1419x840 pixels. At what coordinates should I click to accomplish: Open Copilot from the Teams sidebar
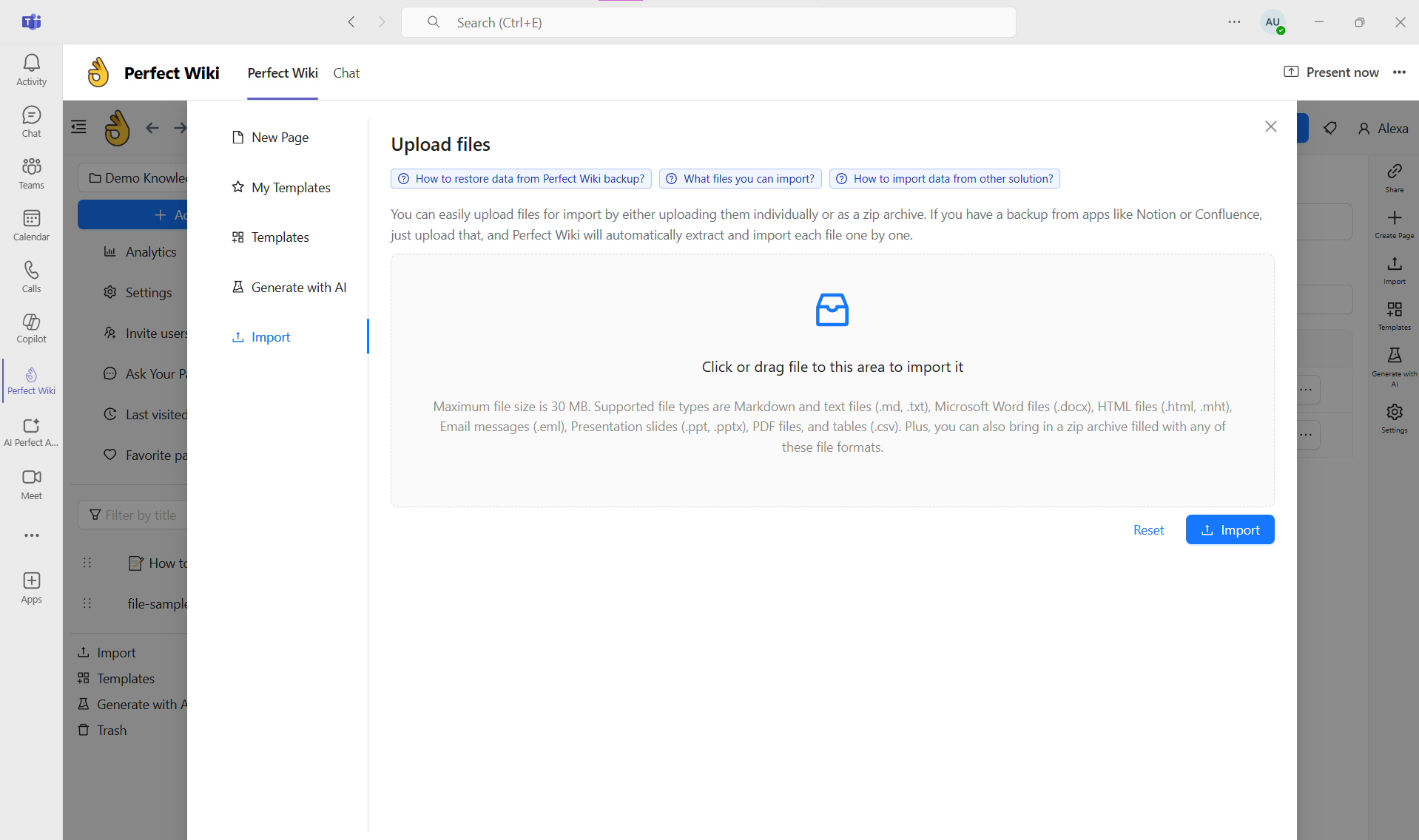click(x=30, y=328)
